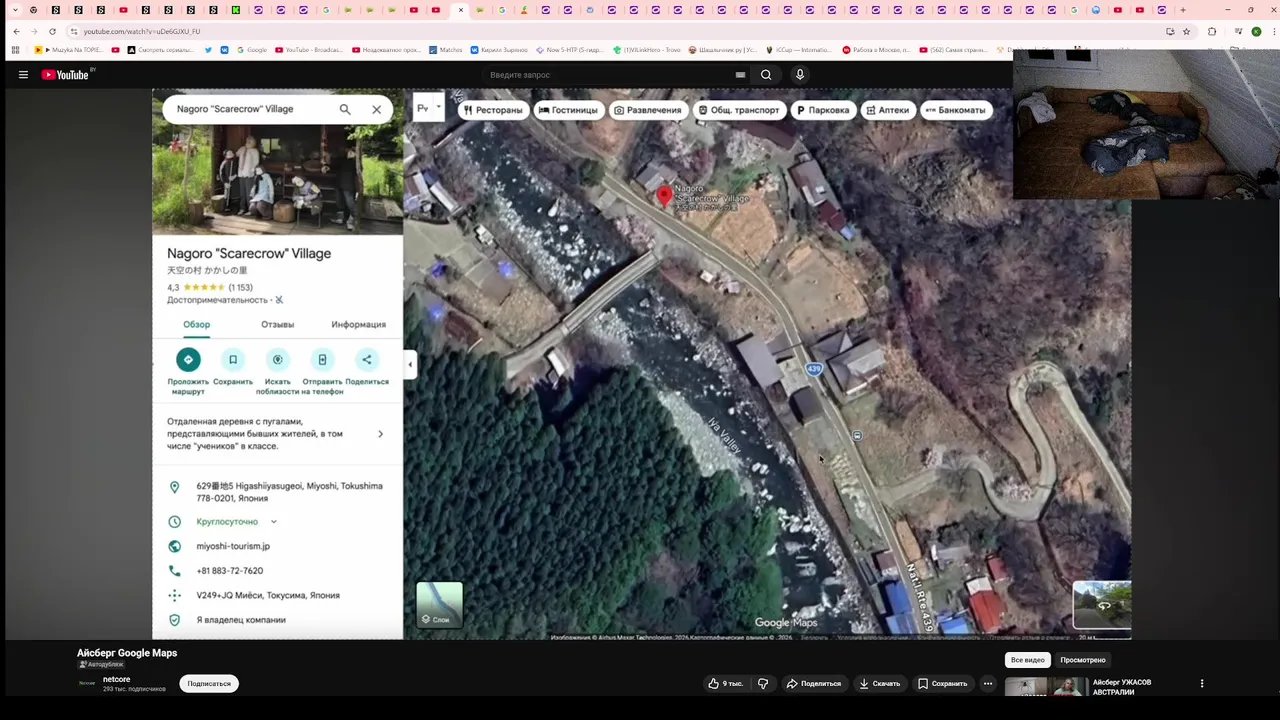The image size is (1280, 720).
Task: Open the Айсберг УЖАСОВ АВСТРАЛИИ video thumbnail
Action: pyautogui.click(x=1045, y=688)
